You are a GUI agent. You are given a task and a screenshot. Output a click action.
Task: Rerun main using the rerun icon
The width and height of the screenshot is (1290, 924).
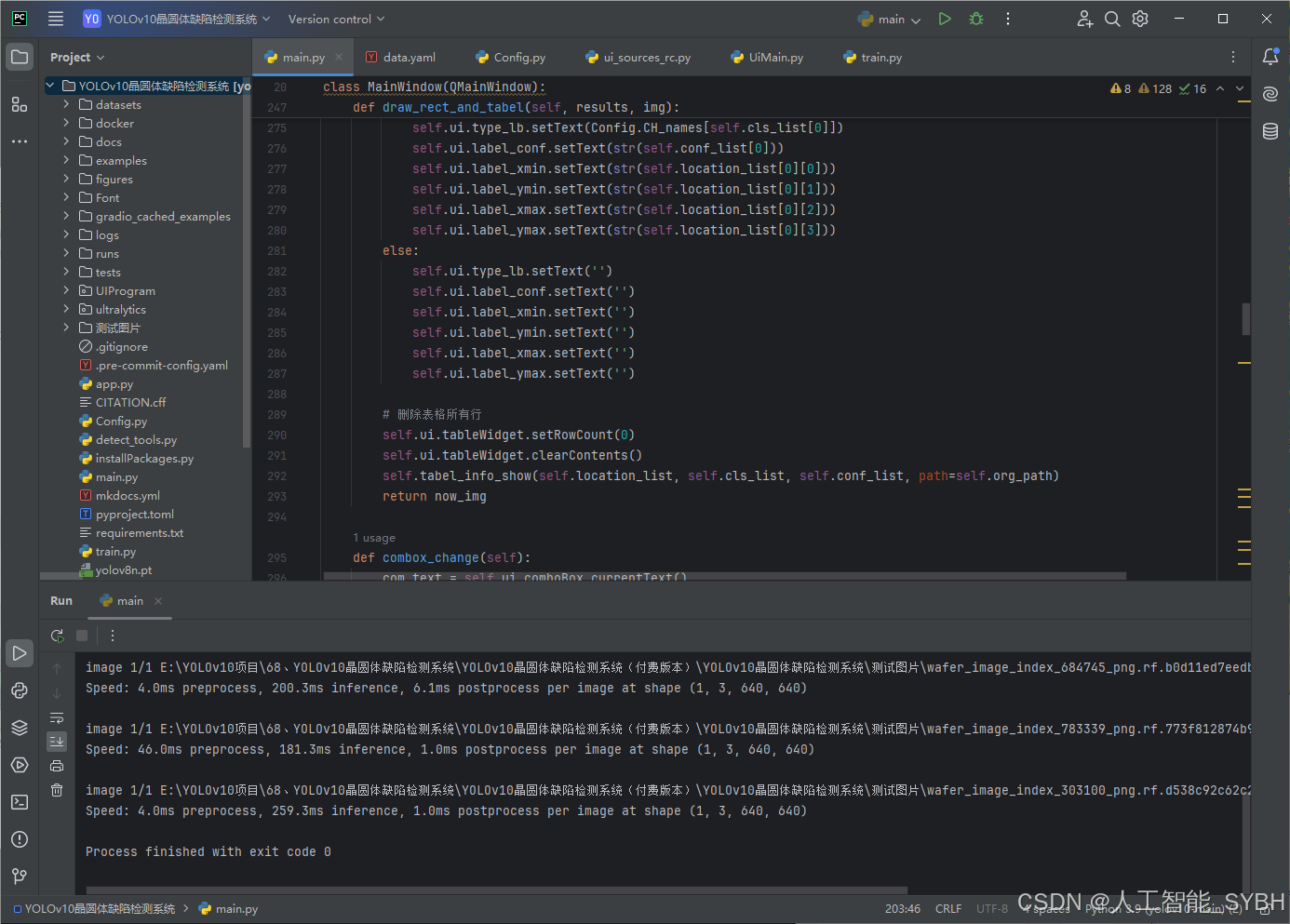57,636
